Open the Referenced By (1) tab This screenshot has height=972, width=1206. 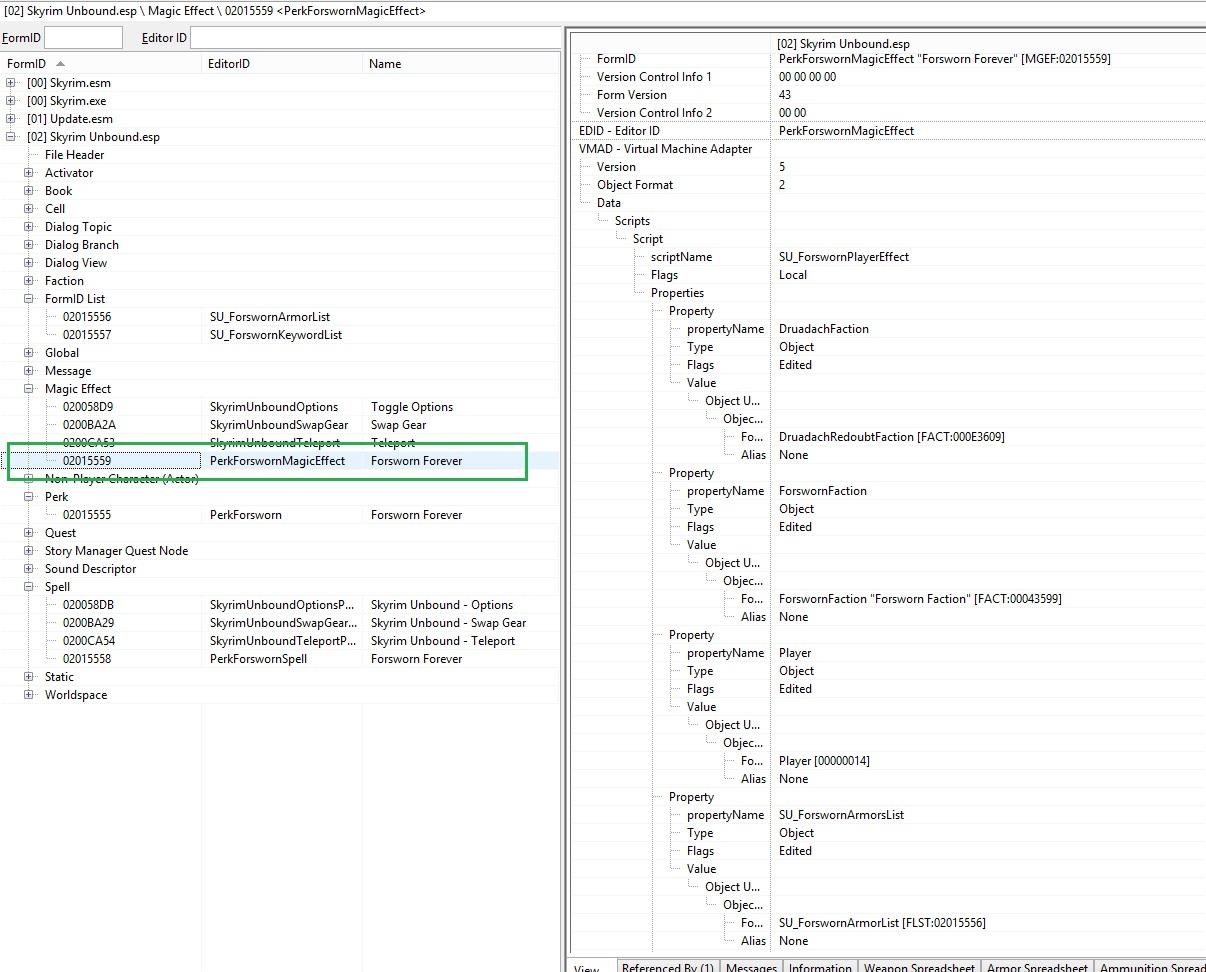(667, 966)
